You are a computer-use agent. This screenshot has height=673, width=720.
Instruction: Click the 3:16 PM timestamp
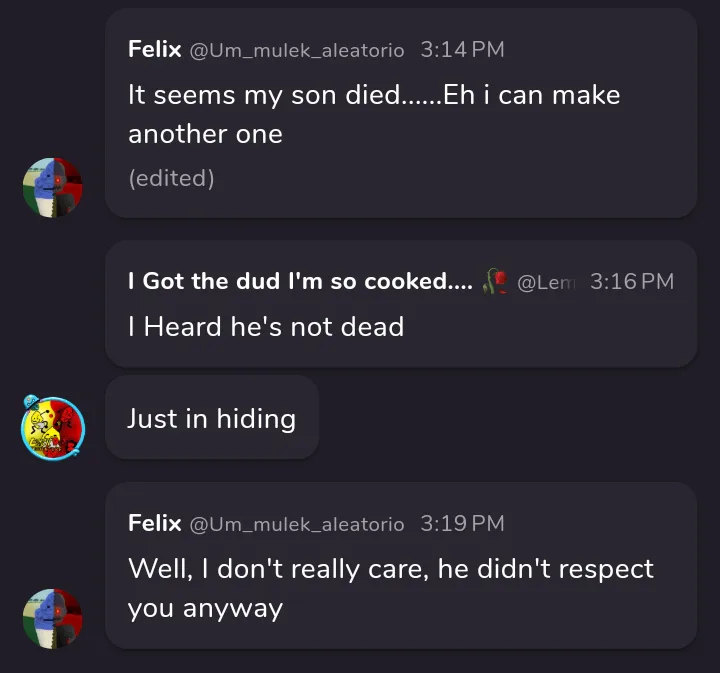click(x=632, y=281)
